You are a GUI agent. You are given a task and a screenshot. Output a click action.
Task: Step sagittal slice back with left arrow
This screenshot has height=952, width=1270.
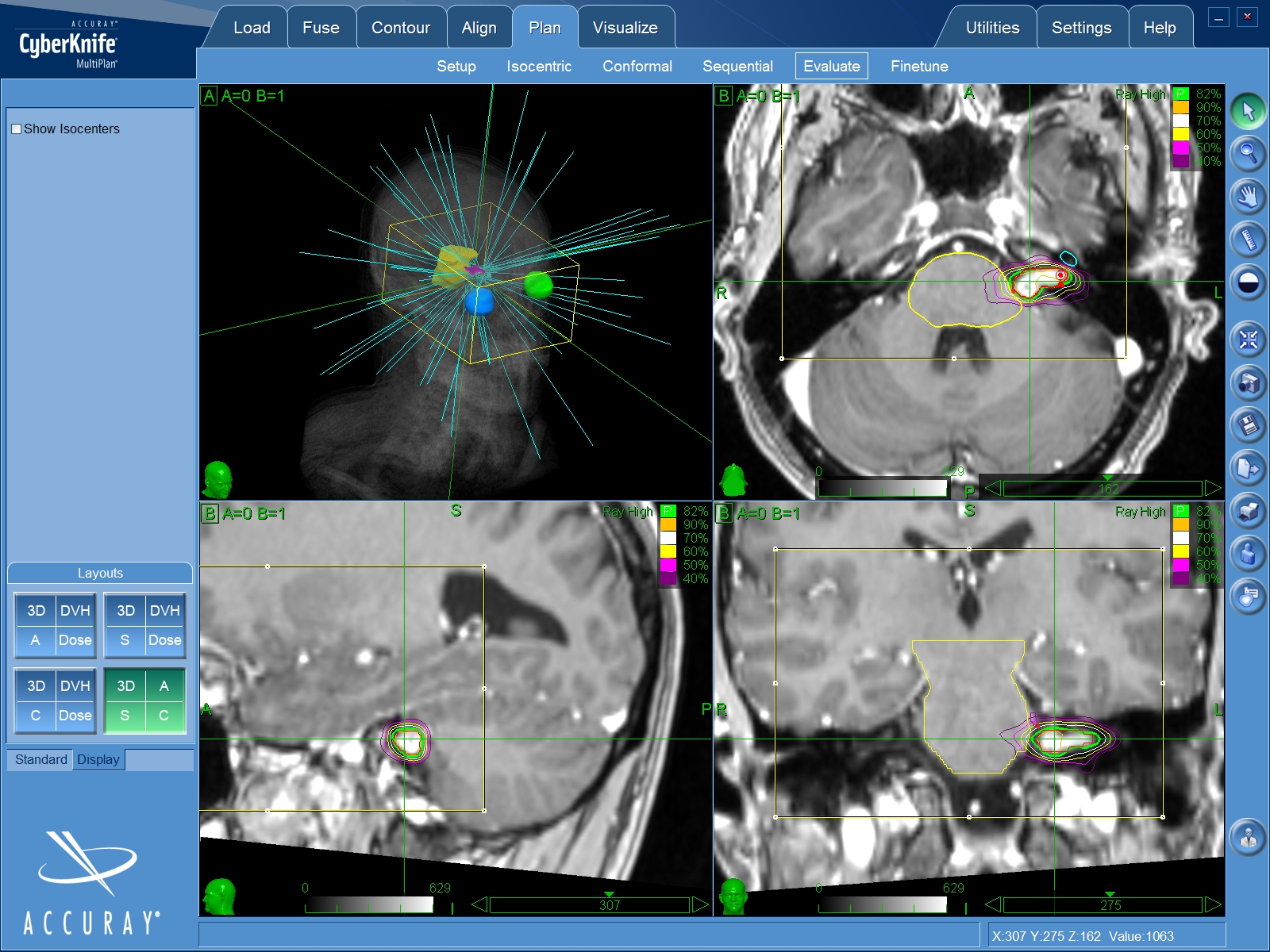479,904
